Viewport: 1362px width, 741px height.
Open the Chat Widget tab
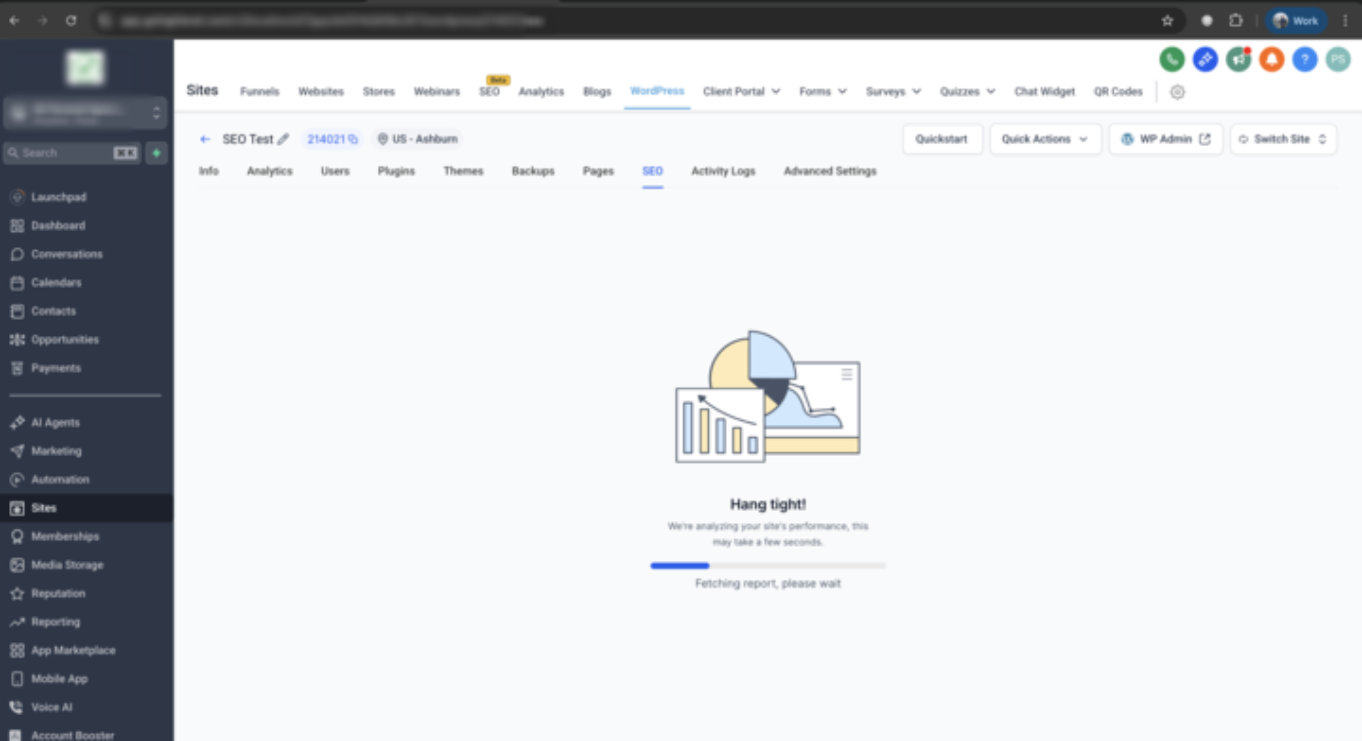pos(1044,92)
